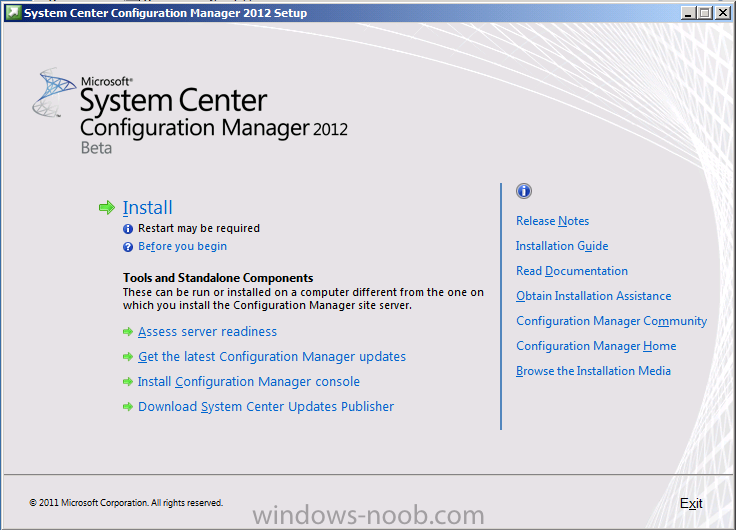Click the 'Restart may be required' text
This screenshot has width=736, height=530.
tap(199, 228)
